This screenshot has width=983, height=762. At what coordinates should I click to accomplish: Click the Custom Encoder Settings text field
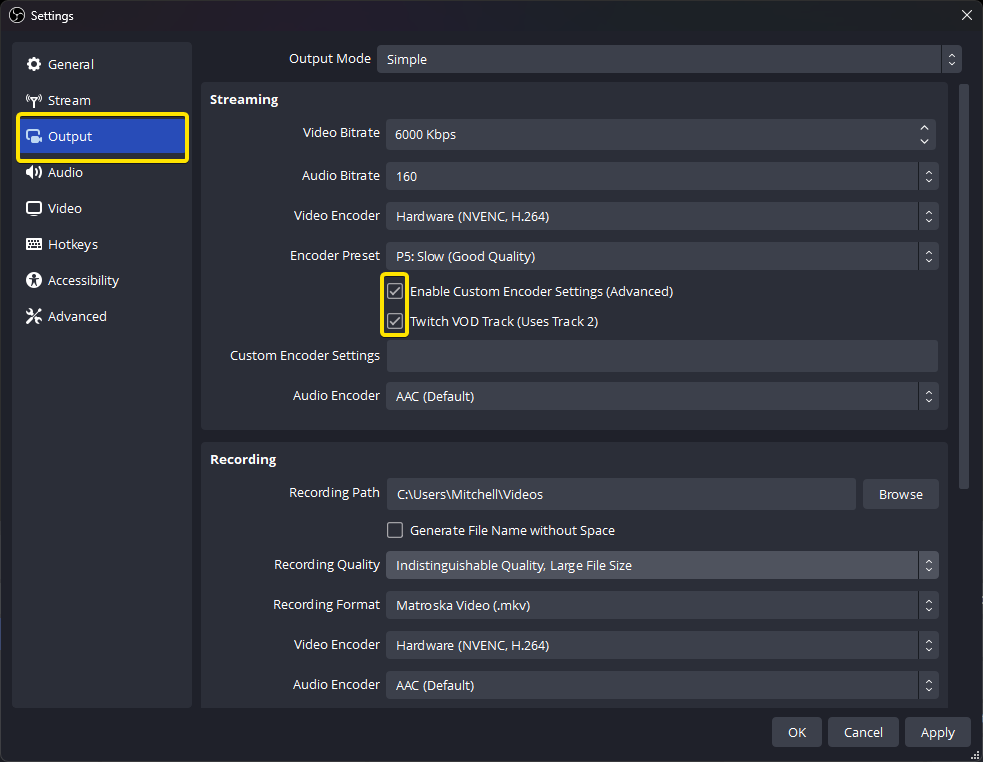[661, 356]
